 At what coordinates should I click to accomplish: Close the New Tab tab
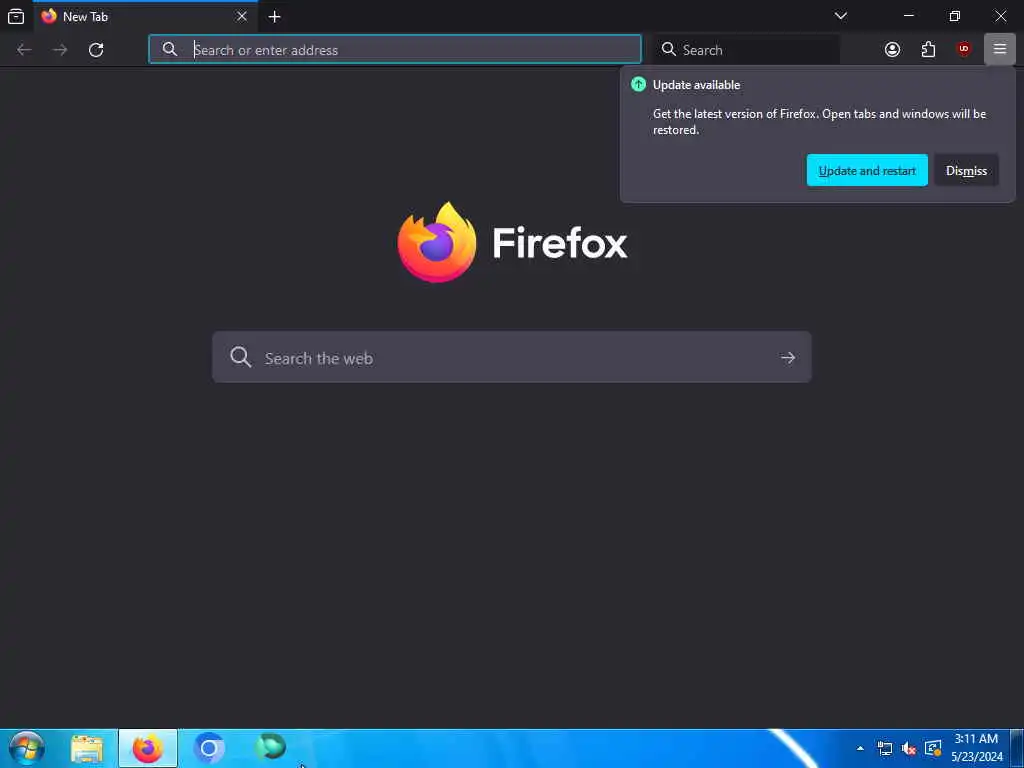242,16
